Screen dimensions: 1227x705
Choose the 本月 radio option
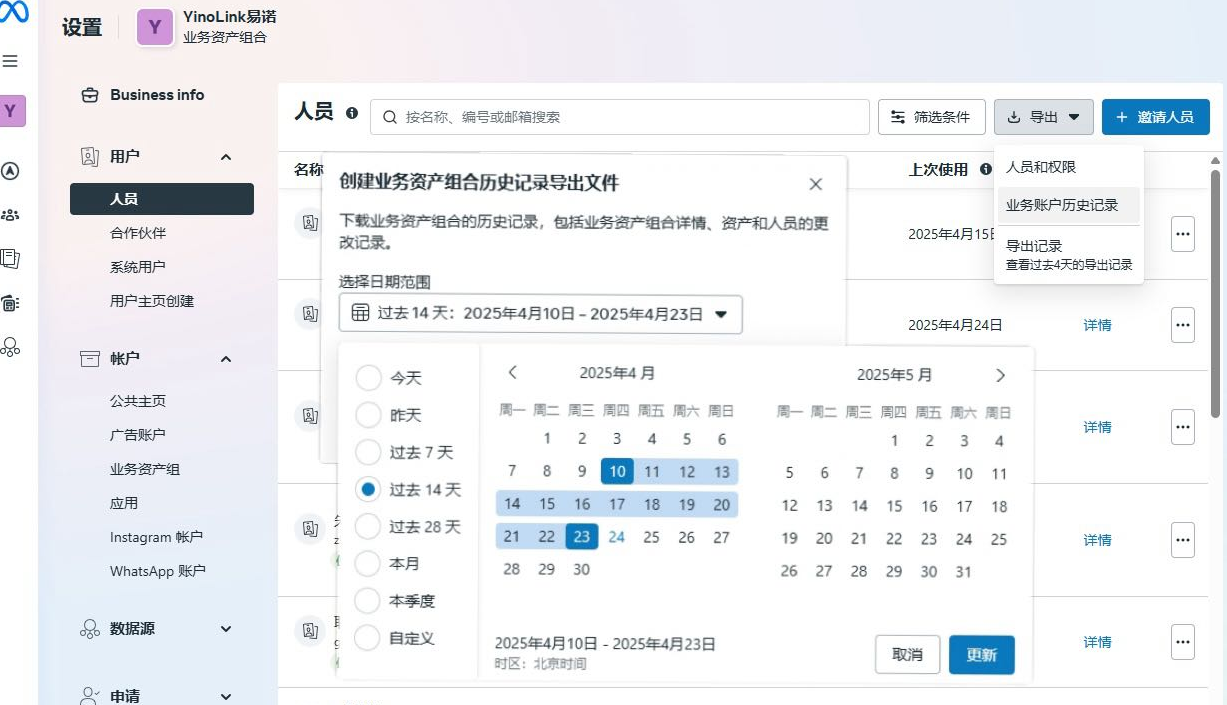click(369, 564)
